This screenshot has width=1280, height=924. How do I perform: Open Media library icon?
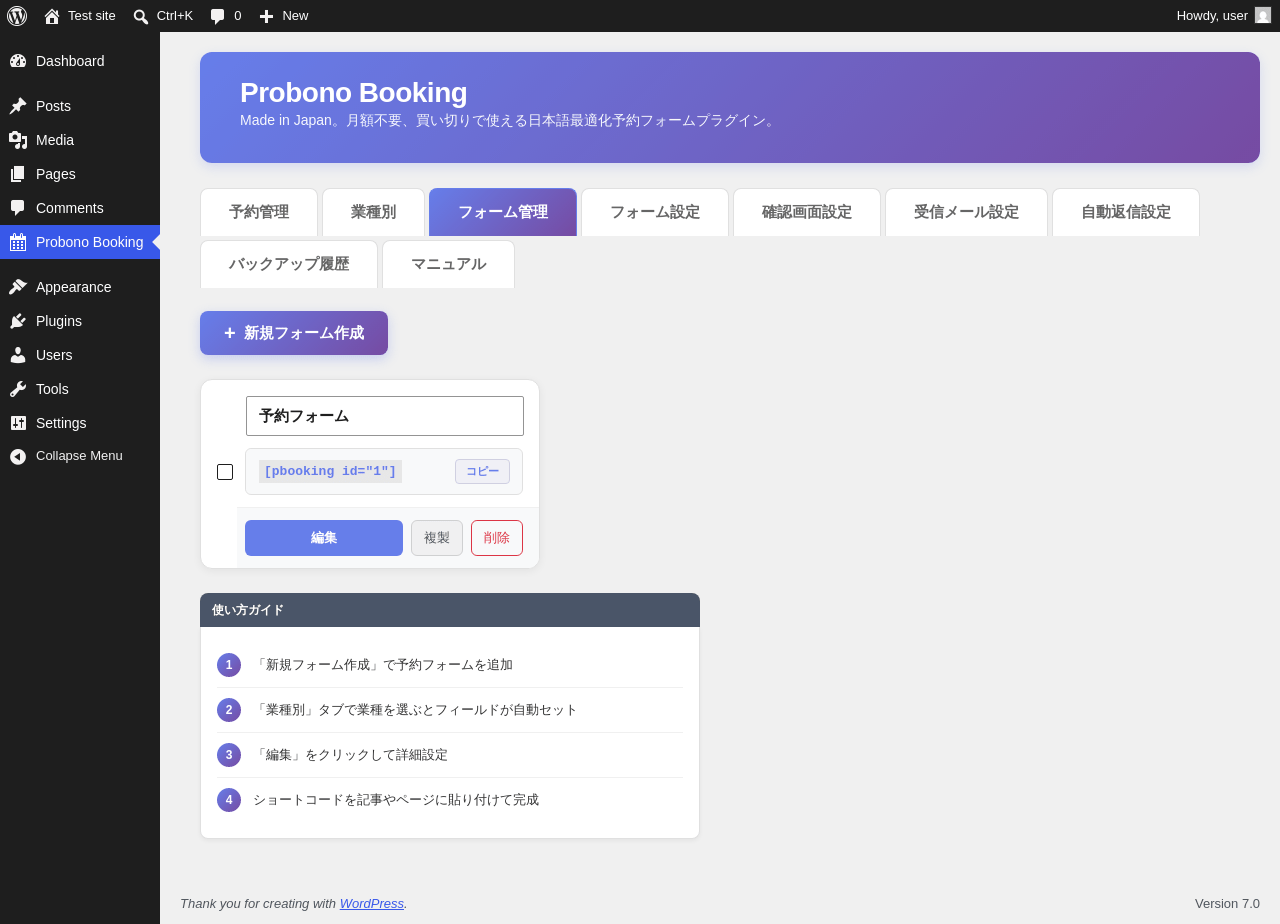[18, 140]
